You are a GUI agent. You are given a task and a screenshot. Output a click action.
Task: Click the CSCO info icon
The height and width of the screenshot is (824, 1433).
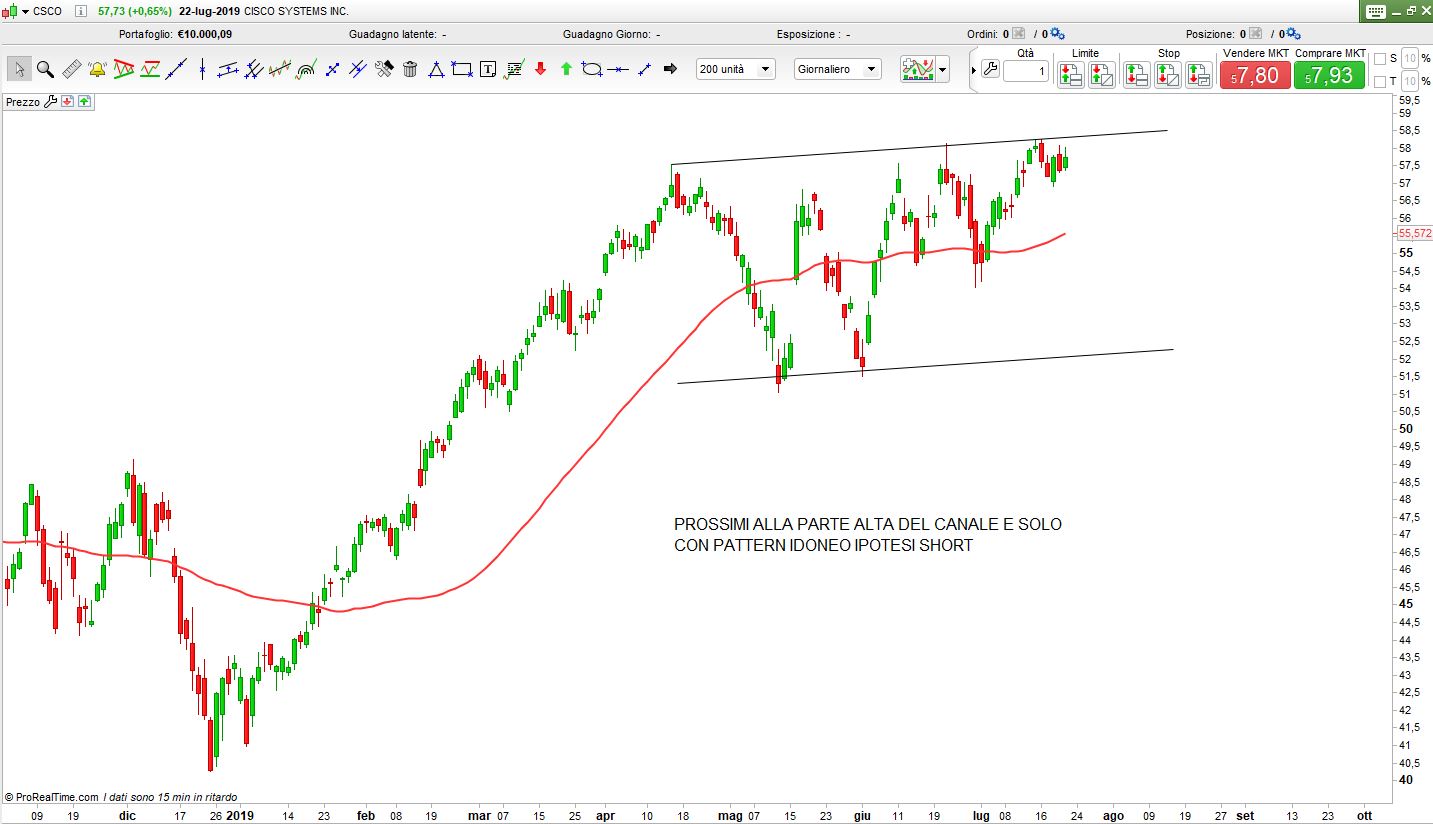tap(80, 11)
